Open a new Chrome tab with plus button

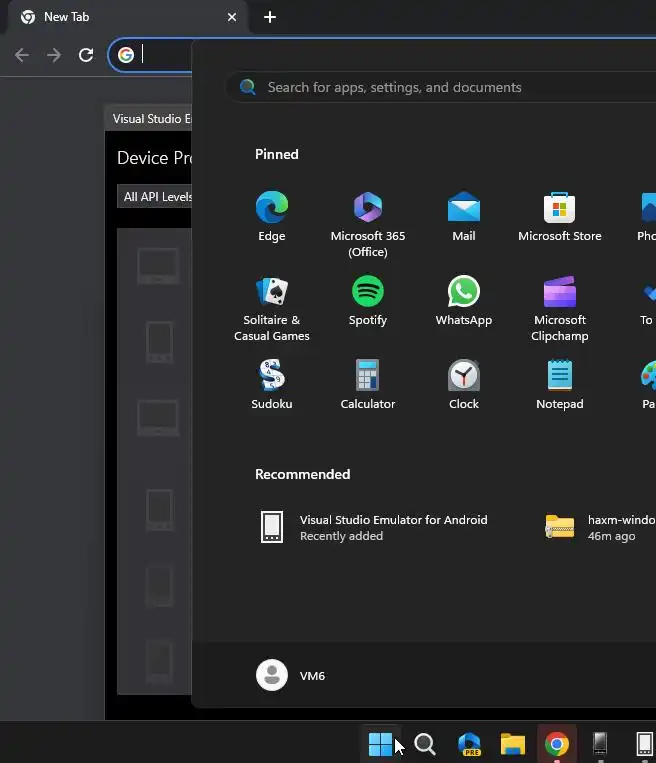(x=270, y=17)
